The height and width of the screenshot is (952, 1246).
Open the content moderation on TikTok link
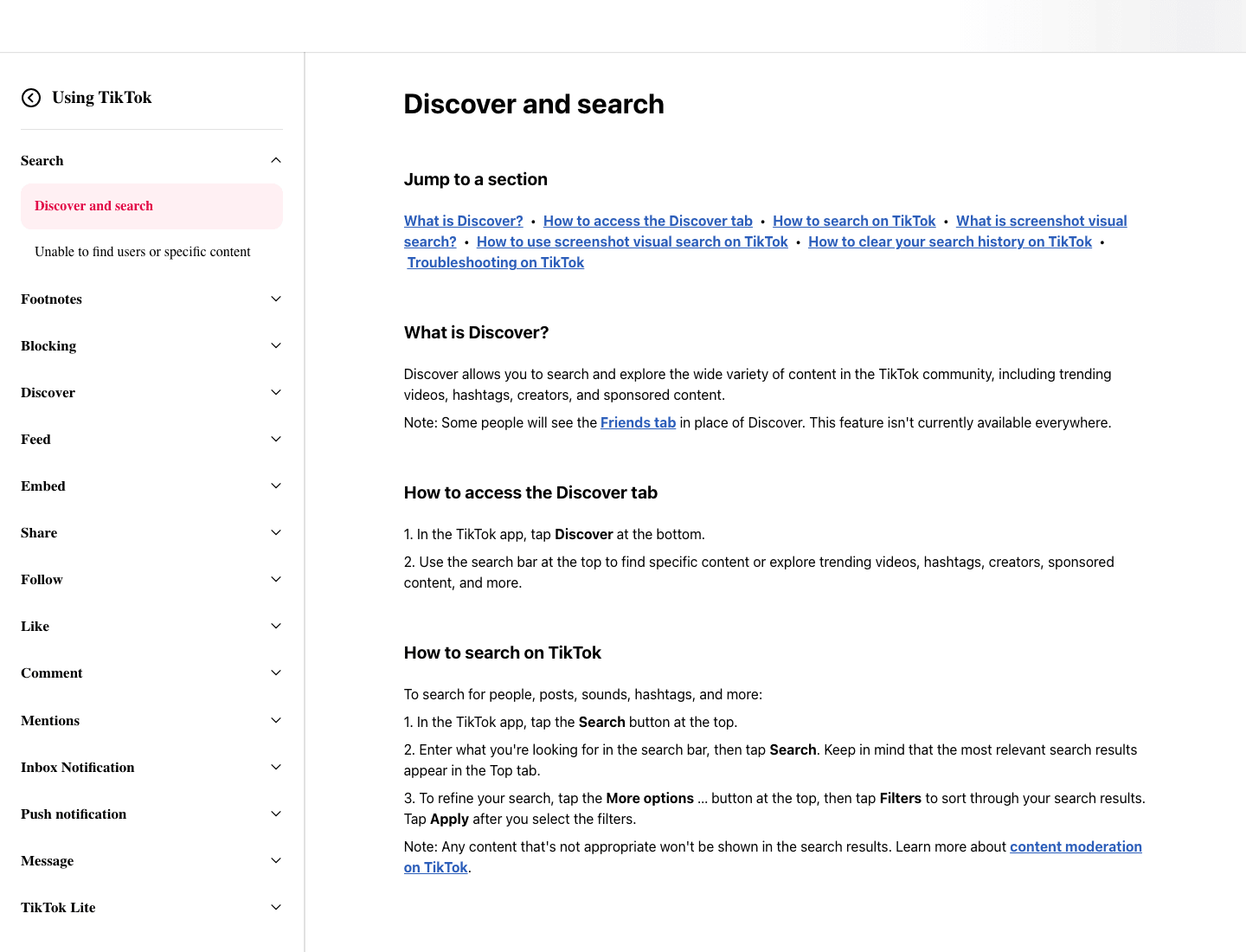pos(1076,846)
